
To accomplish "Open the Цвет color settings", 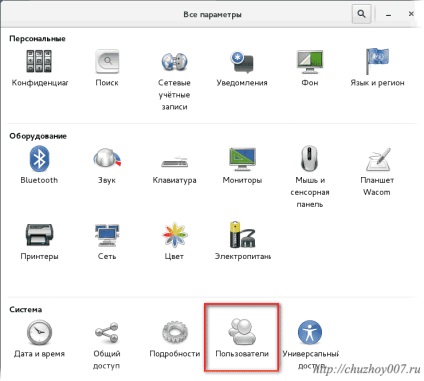I will coord(174,242).
